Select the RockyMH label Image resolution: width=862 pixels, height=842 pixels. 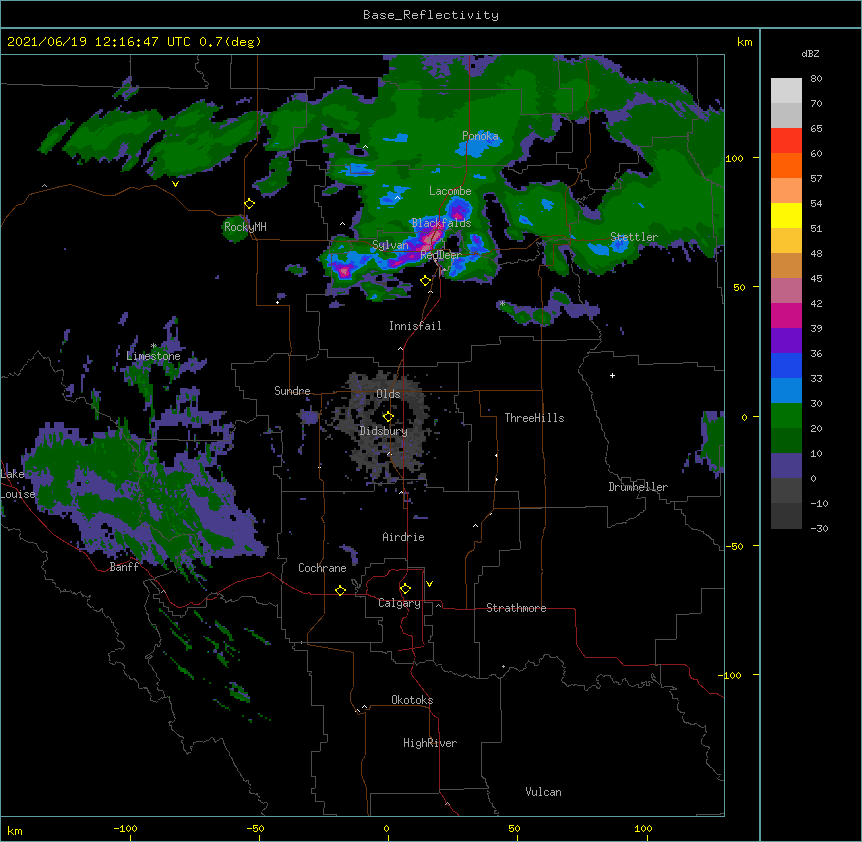[x=245, y=227]
